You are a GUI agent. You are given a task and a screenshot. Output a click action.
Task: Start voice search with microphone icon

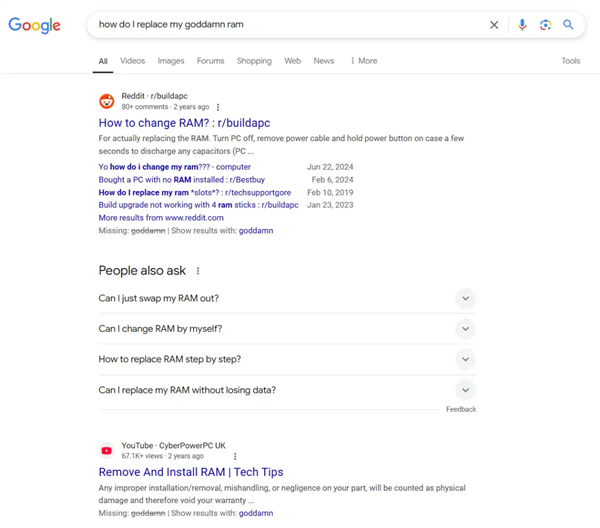tap(522, 25)
